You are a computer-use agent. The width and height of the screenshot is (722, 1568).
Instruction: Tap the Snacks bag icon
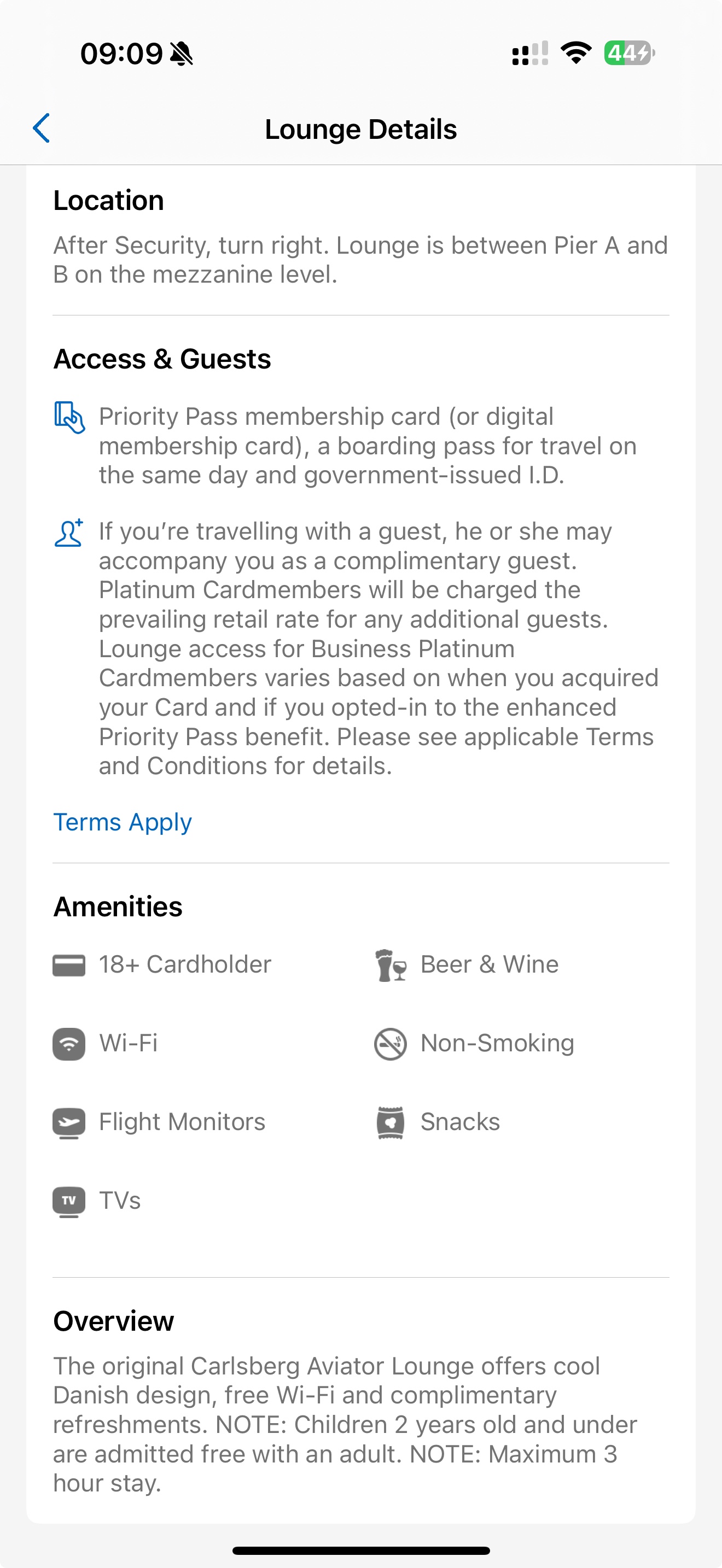(390, 1122)
